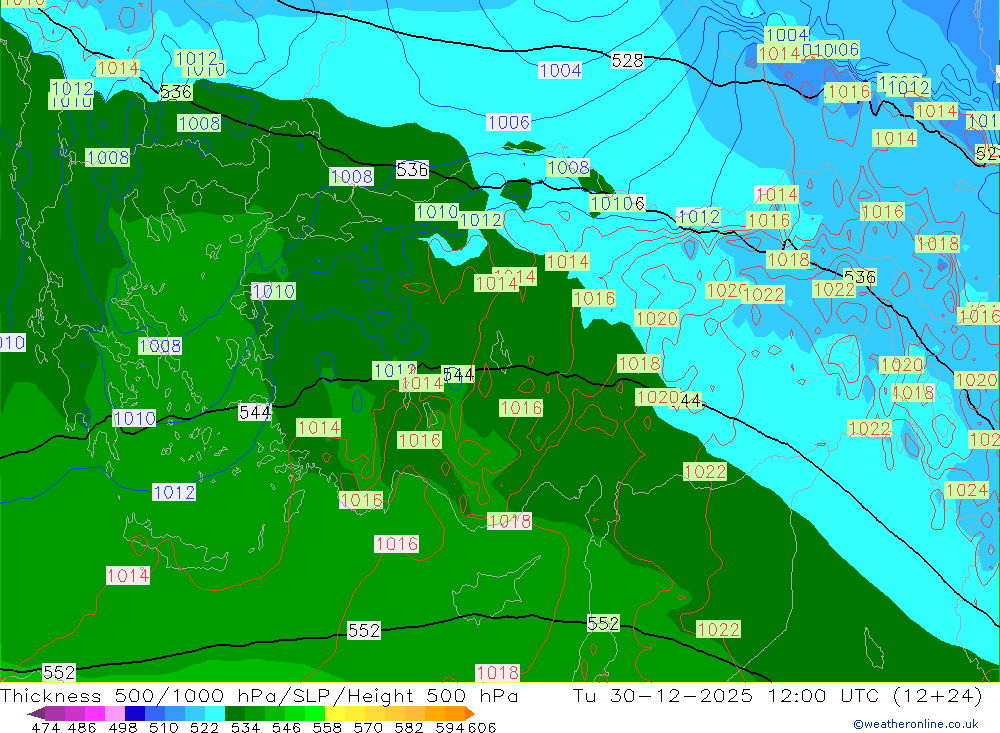Pick the dark blue legend swatch left of 510
Viewport: 1000px width, 733px height.
pos(135,713)
